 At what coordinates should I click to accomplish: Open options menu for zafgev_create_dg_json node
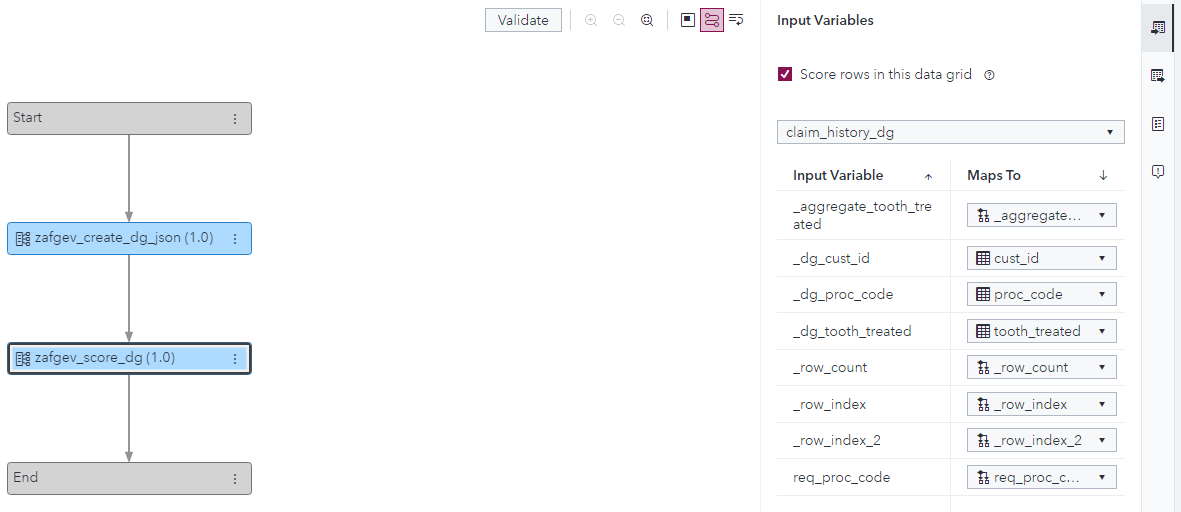click(235, 239)
